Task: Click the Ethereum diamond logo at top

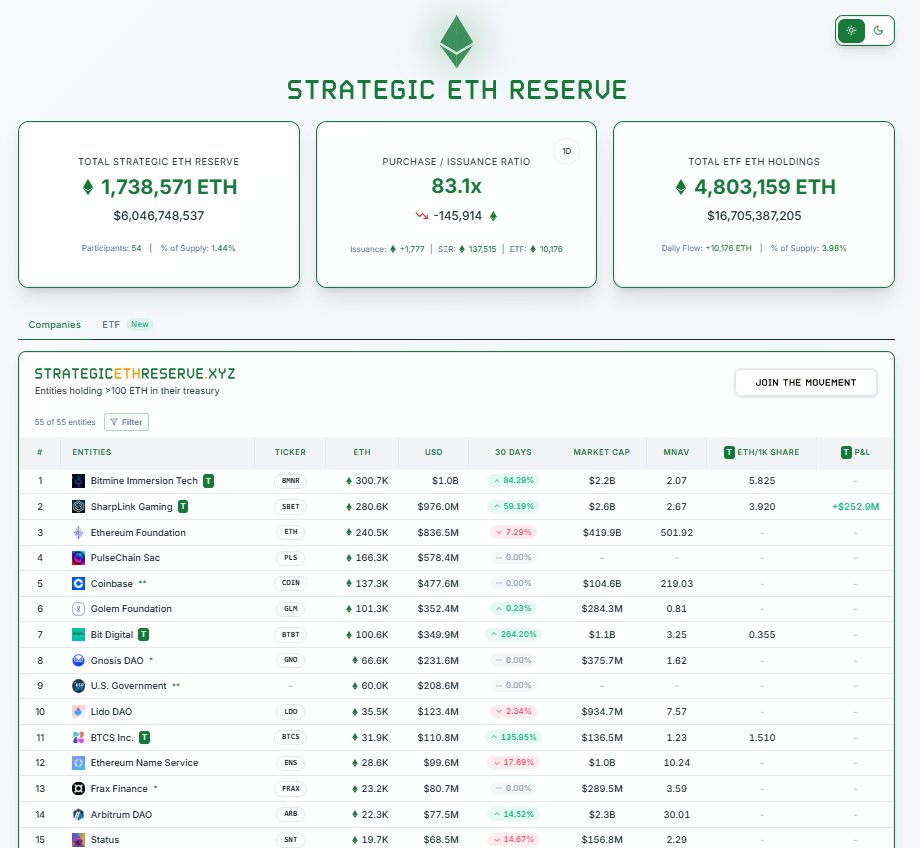Action: 456,41
